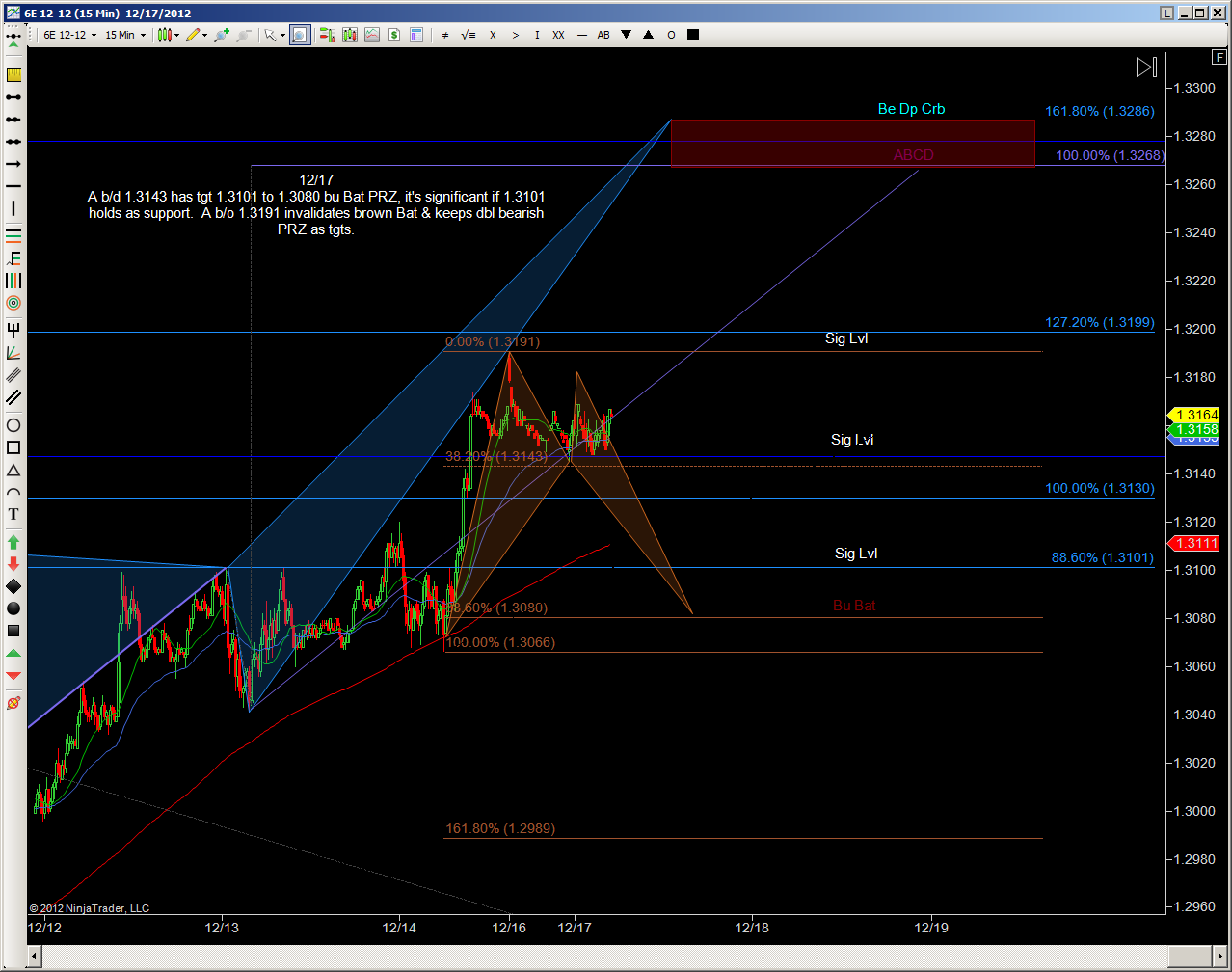Screen dimensions: 1232x972
Task: Pick the Fibonacci circle tool
Action: pyautogui.click(x=13, y=303)
